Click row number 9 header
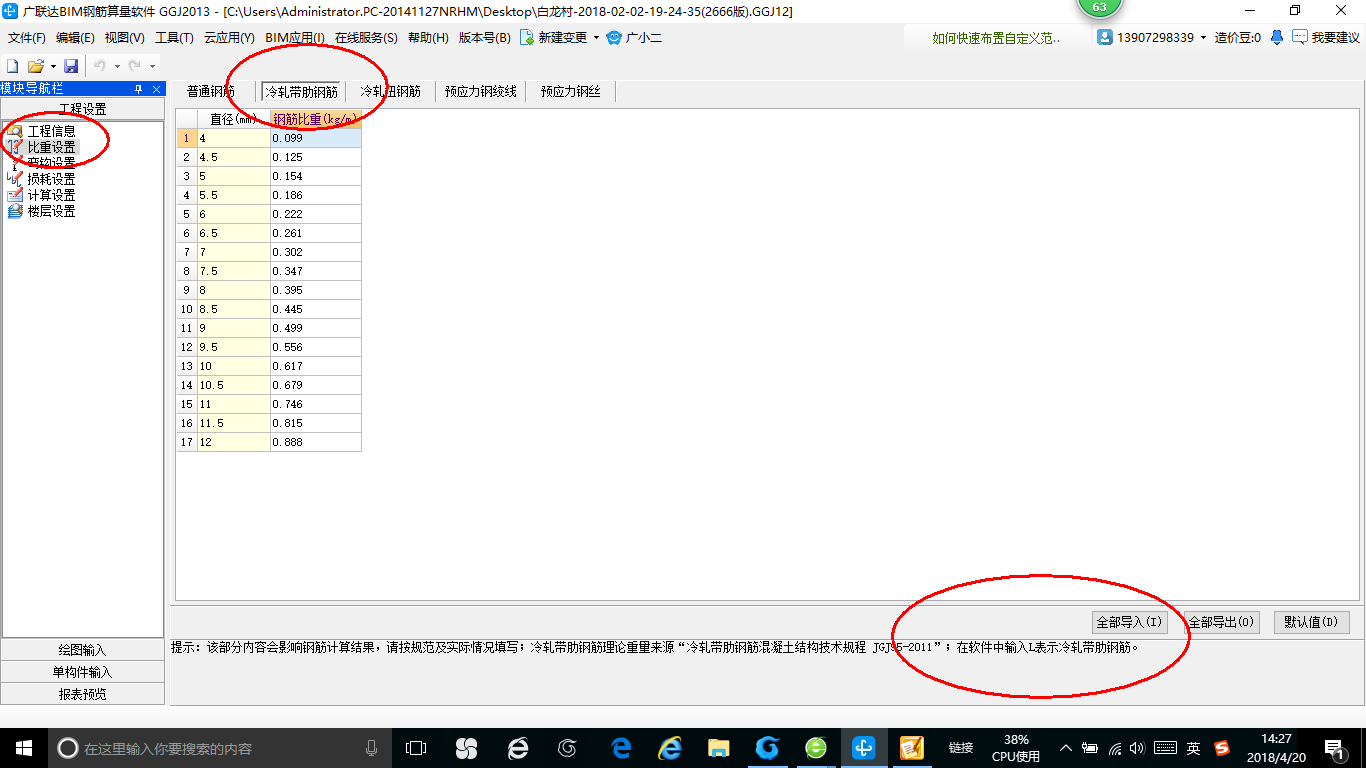 coord(187,290)
